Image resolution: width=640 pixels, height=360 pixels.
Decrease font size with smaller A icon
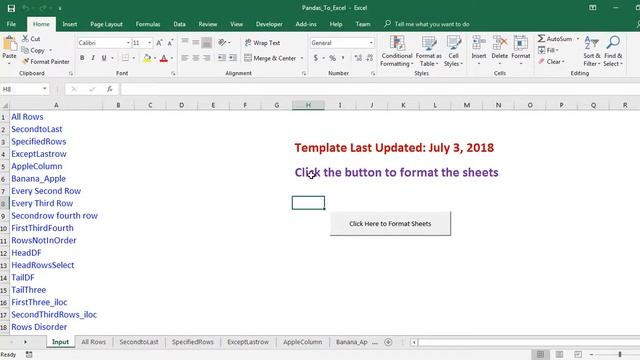click(170, 43)
